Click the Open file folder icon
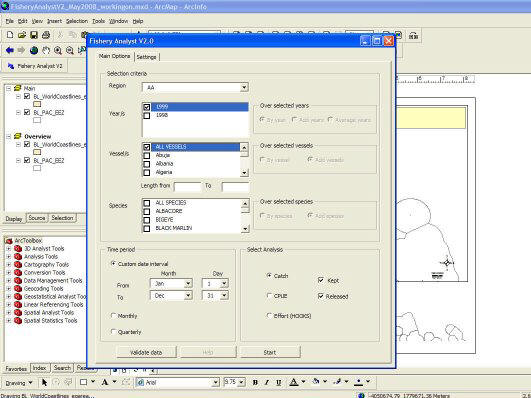The width and height of the screenshot is (531, 398). click(22, 35)
